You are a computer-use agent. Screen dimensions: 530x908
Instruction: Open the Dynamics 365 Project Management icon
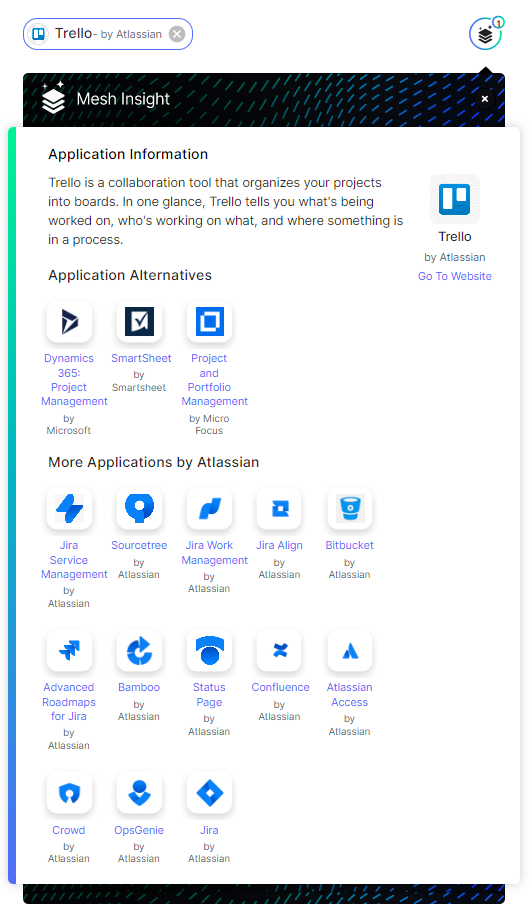coord(70,321)
